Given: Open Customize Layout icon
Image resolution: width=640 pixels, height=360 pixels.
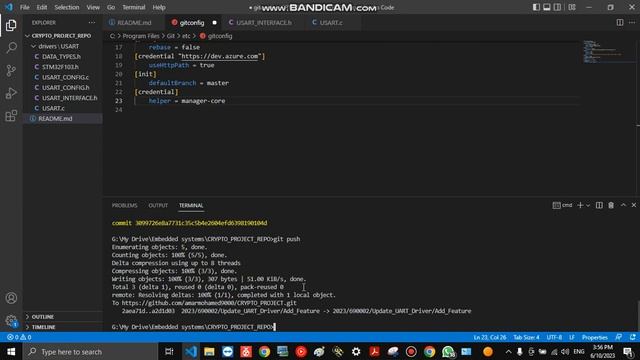Looking at the screenshot, I should coord(572,7).
